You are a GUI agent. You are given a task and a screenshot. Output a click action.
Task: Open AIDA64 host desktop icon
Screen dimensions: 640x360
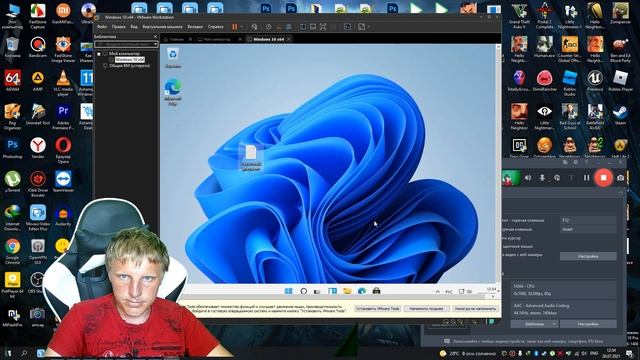coord(12,81)
